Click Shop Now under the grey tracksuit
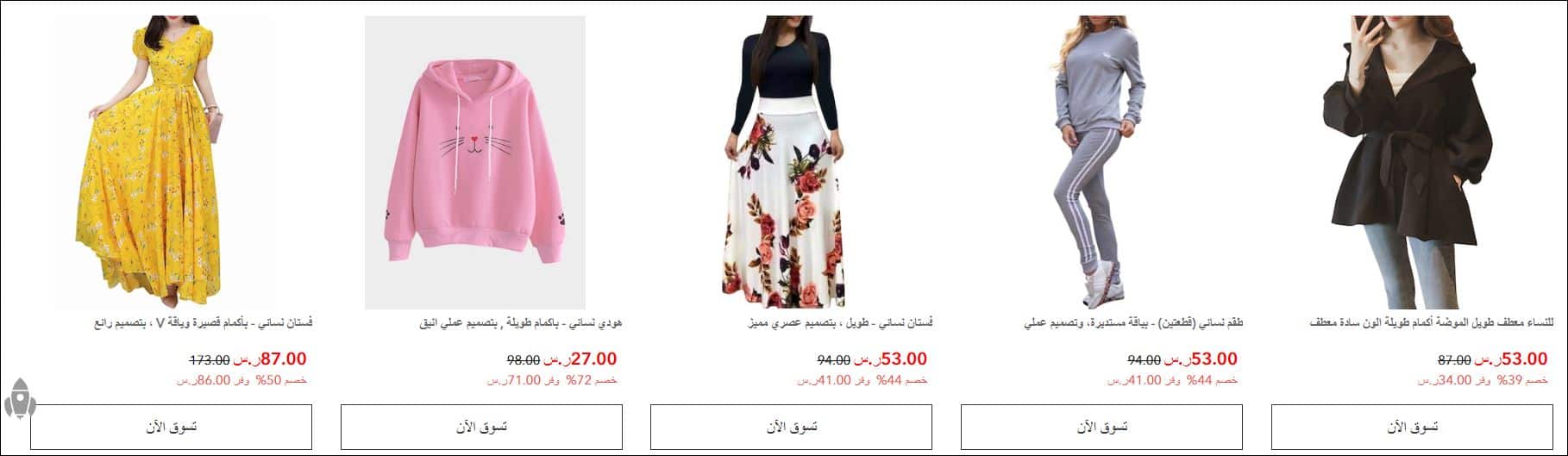1568x456 pixels. coord(1101,427)
